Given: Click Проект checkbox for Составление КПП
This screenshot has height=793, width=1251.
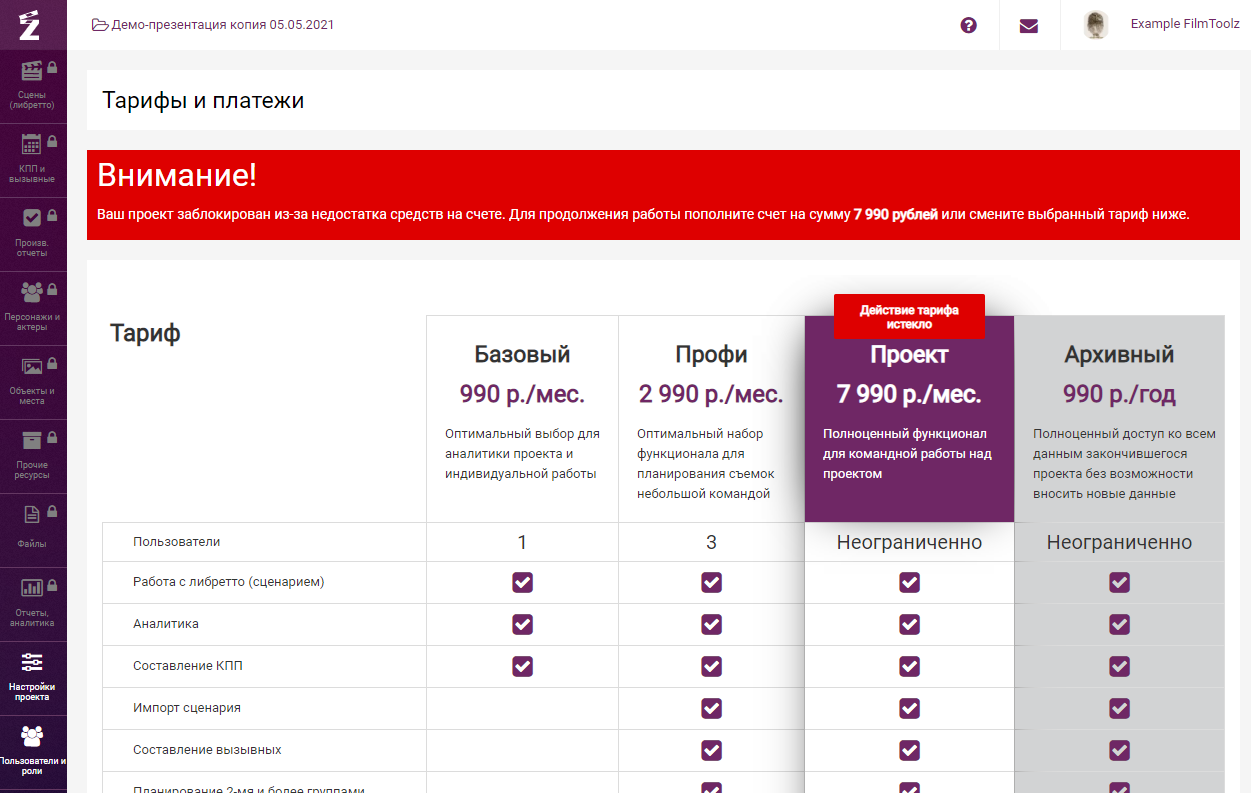Looking at the screenshot, I should [x=909, y=666].
